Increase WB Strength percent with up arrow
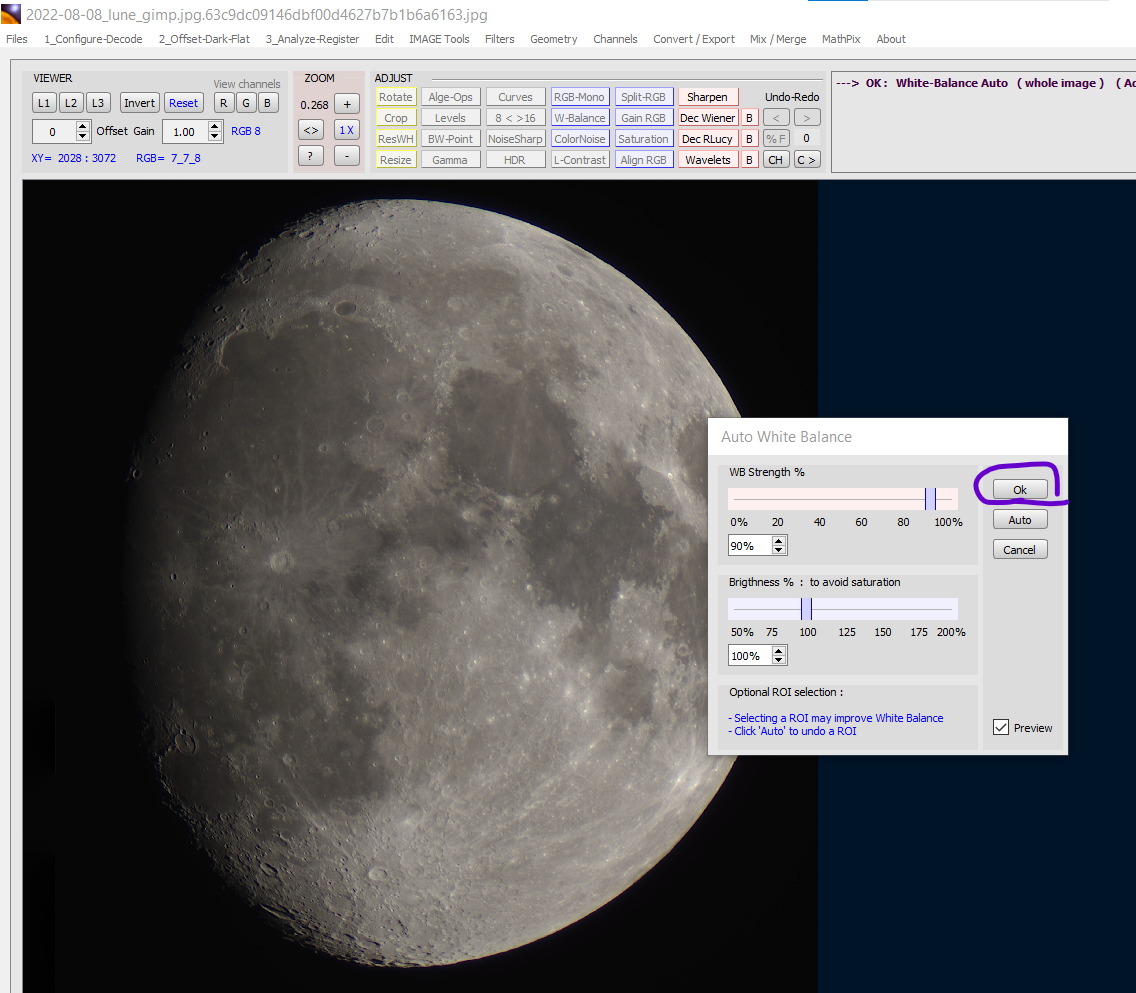1136x993 pixels. [x=780, y=541]
